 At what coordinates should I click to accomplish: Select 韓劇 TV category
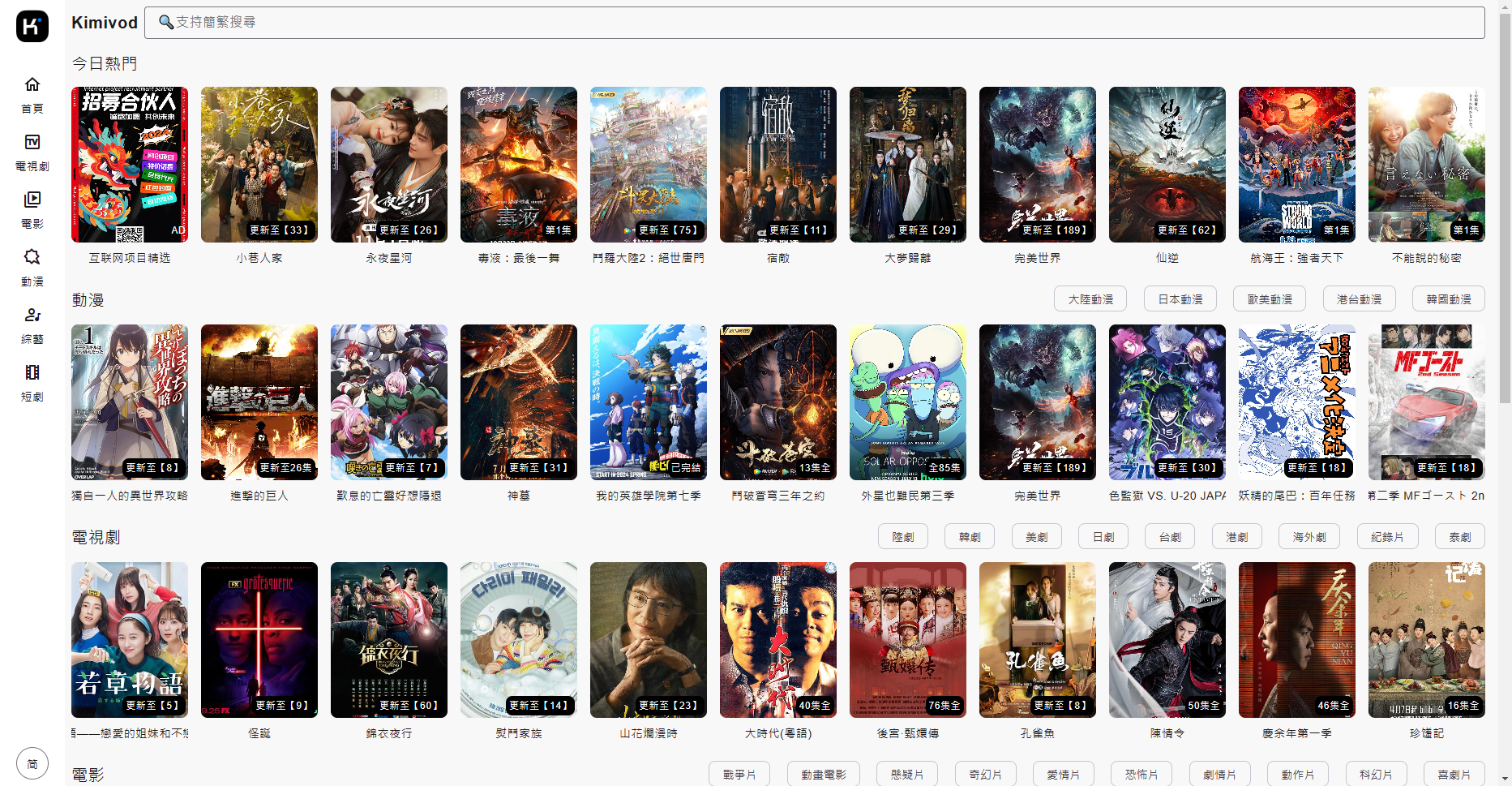(970, 537)
